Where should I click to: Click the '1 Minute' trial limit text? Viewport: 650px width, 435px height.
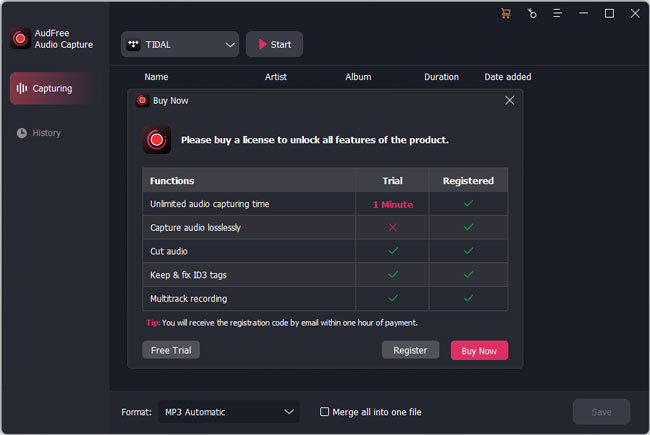pos(393,204)
